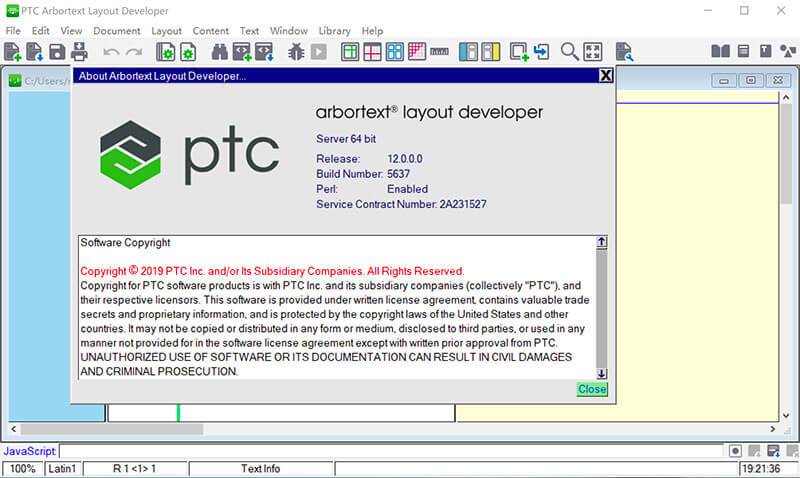The image size is (800, 478).
Task: Click the blue tiled frames icon
Action: [394, 52]
